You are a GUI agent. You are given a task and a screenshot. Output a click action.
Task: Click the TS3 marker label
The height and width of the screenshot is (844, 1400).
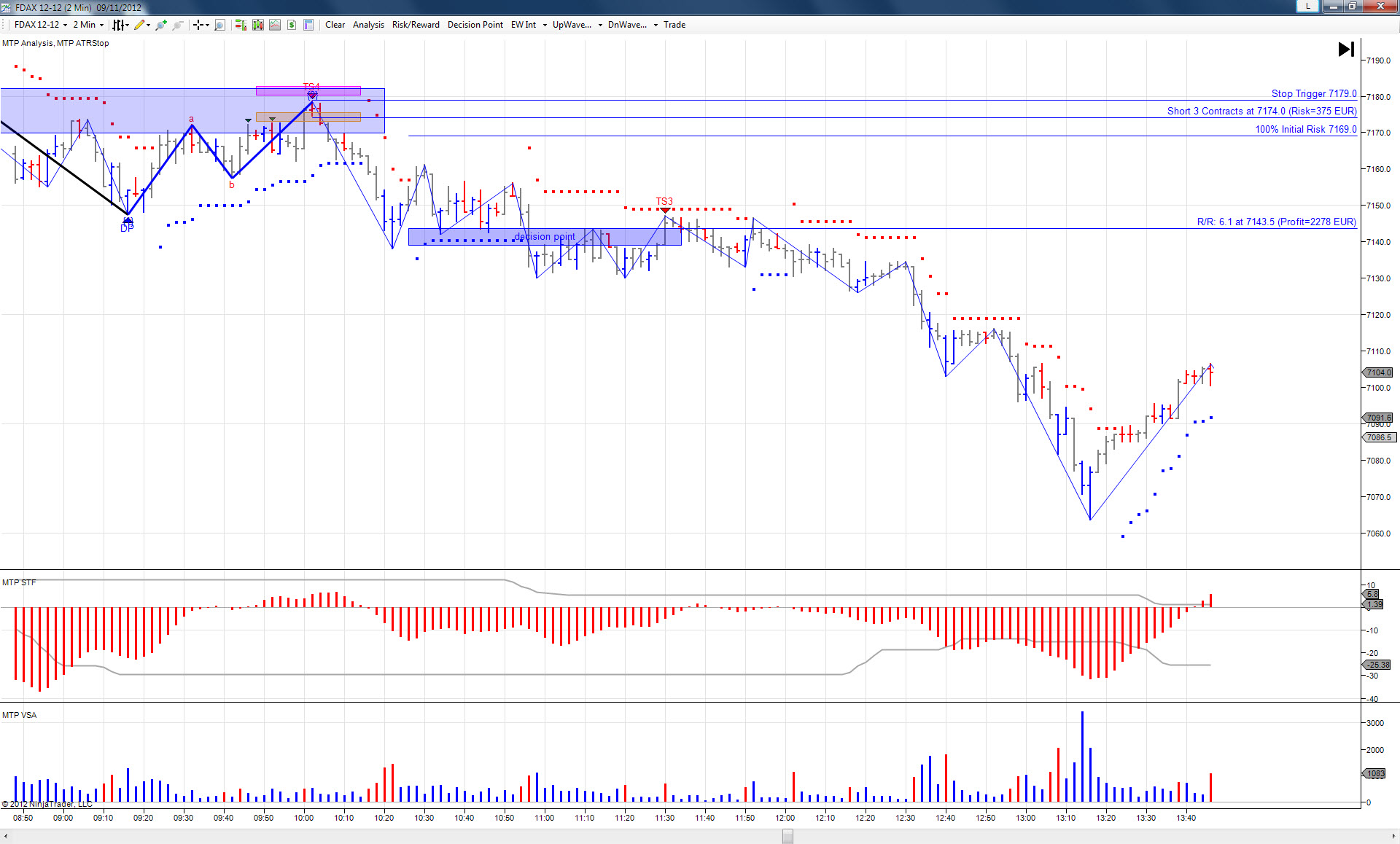(x=664, y=201)
